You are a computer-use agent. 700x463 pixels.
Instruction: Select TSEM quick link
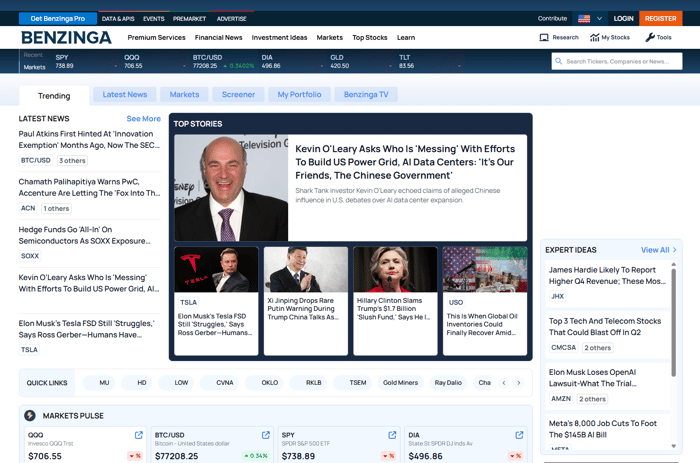(353, 383)
